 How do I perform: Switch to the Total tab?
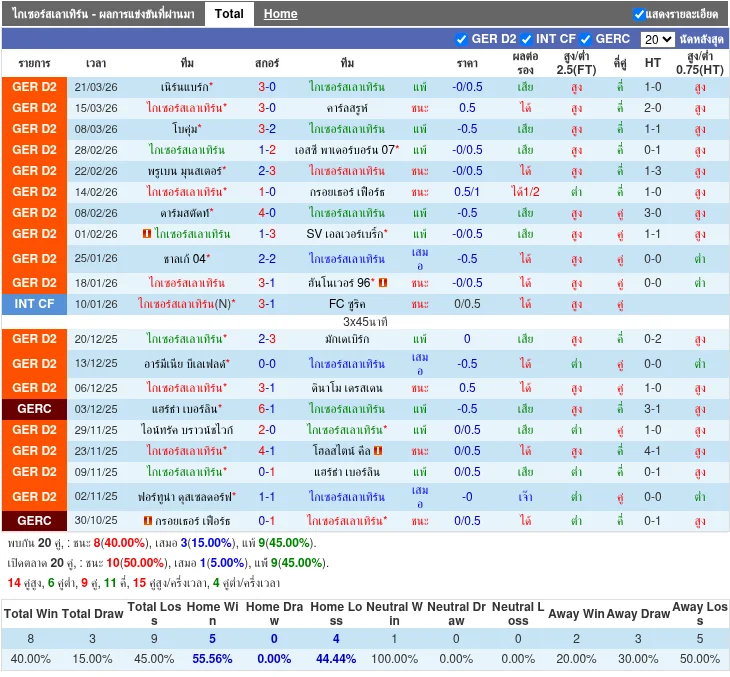(x=229, y=14)
